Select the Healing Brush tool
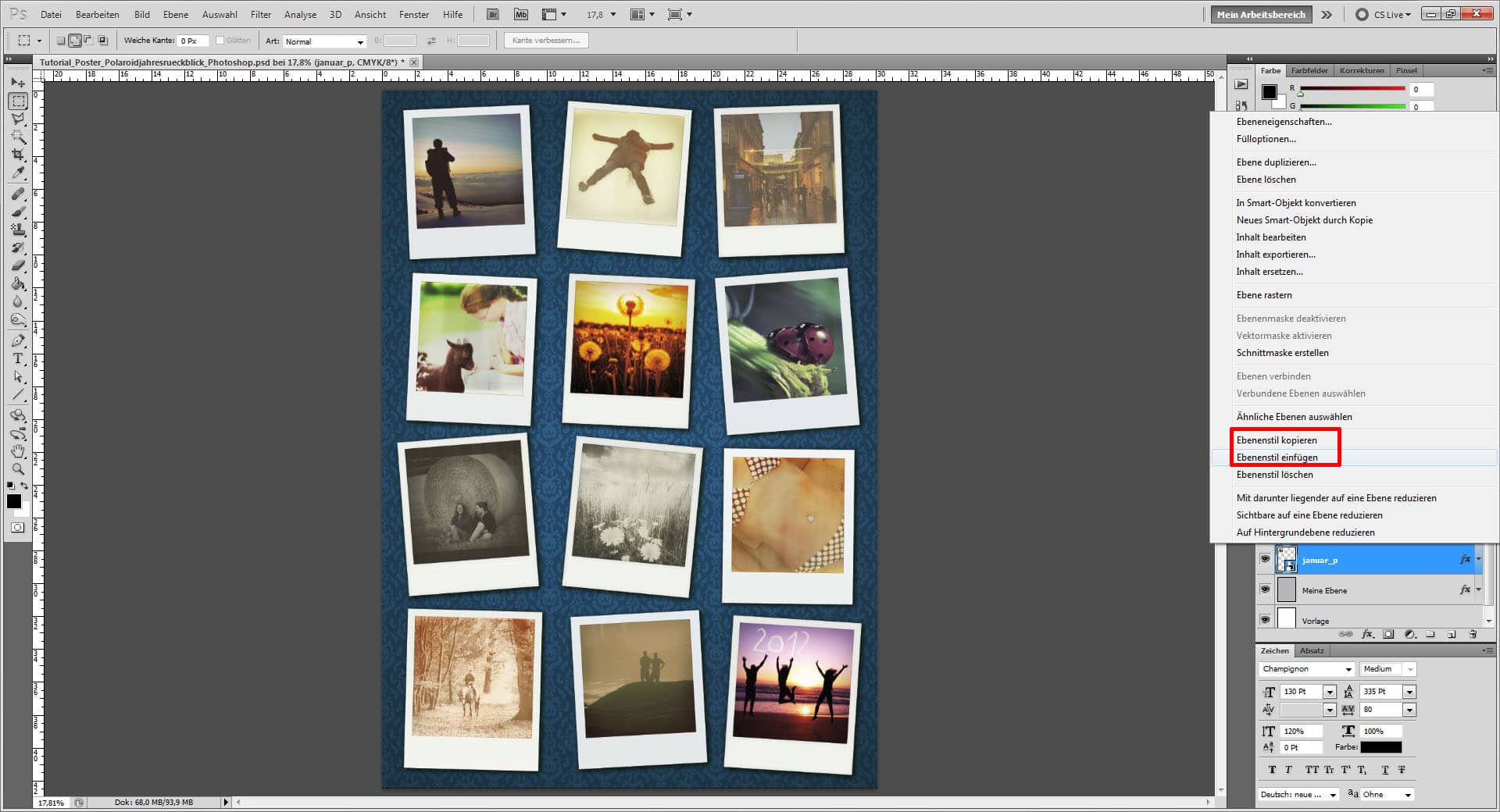 tap(18, 192)
